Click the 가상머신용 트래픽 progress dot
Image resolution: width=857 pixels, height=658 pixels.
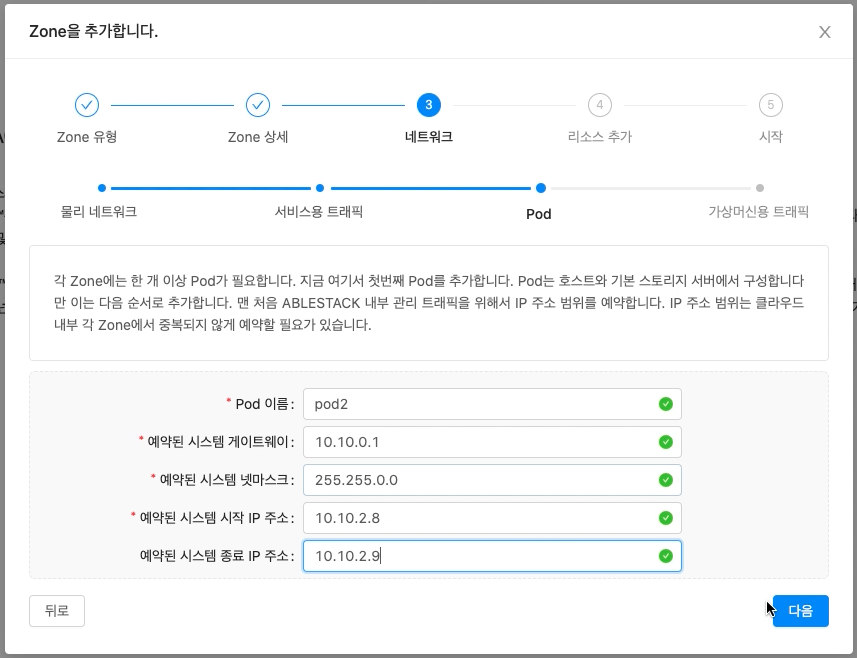point(760,187)
